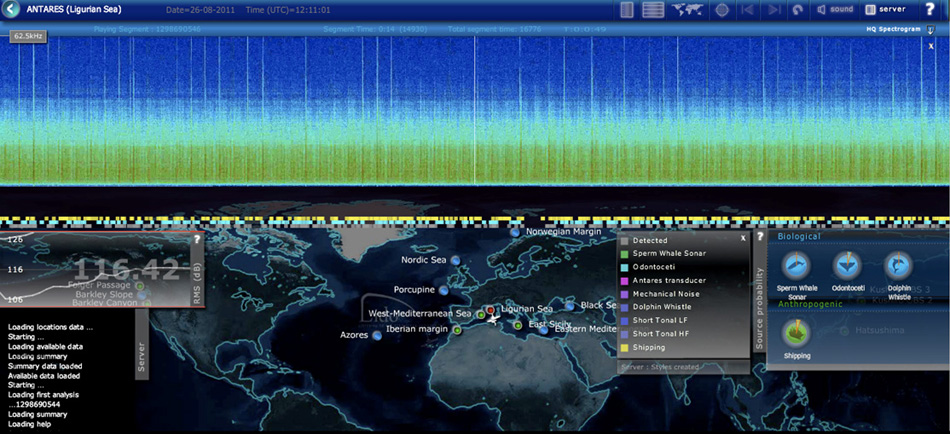Skip to previous segment
This screenshot has width=950, height=434.
point(748,10)
